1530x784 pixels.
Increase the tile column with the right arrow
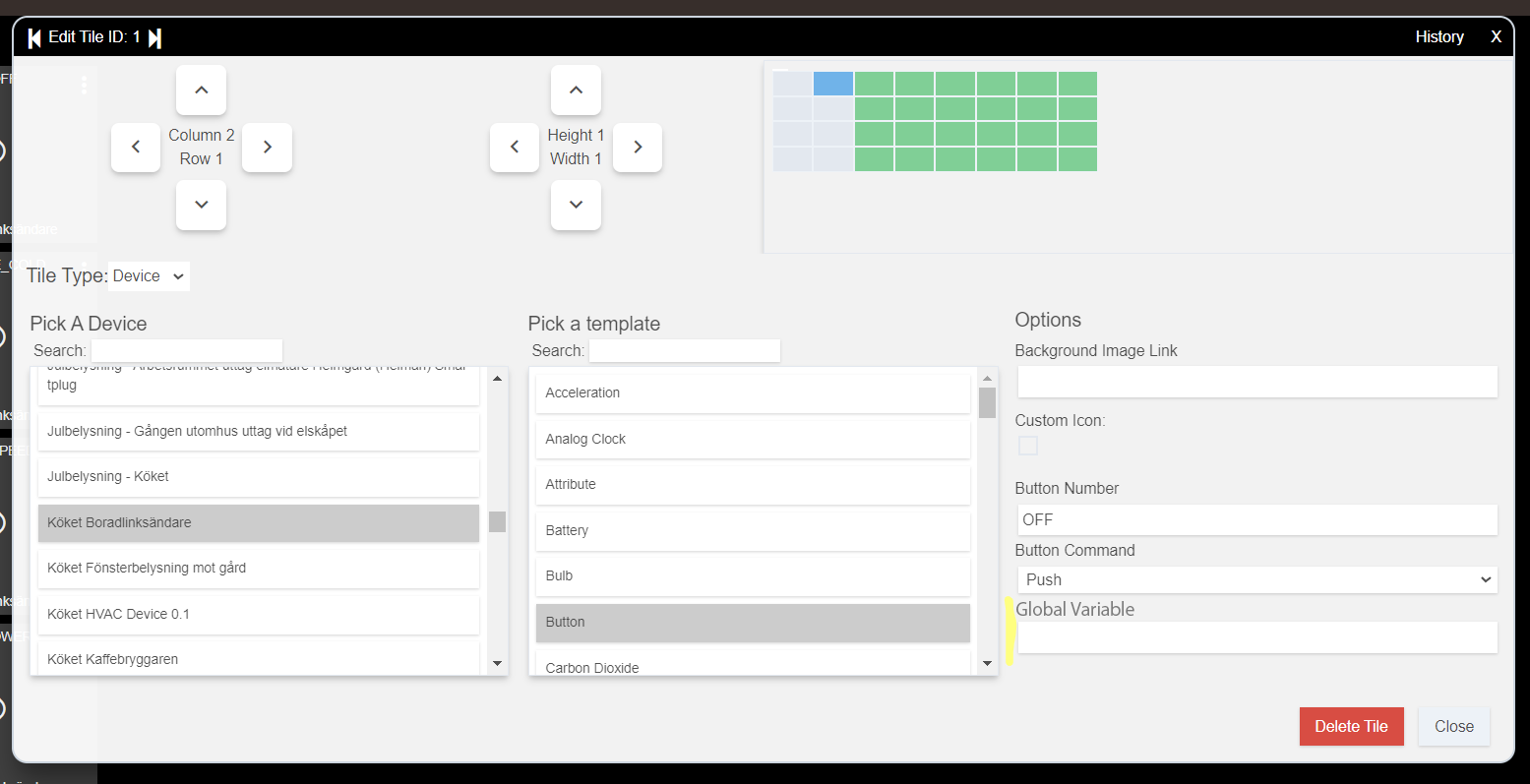click(x=266, y=147)
